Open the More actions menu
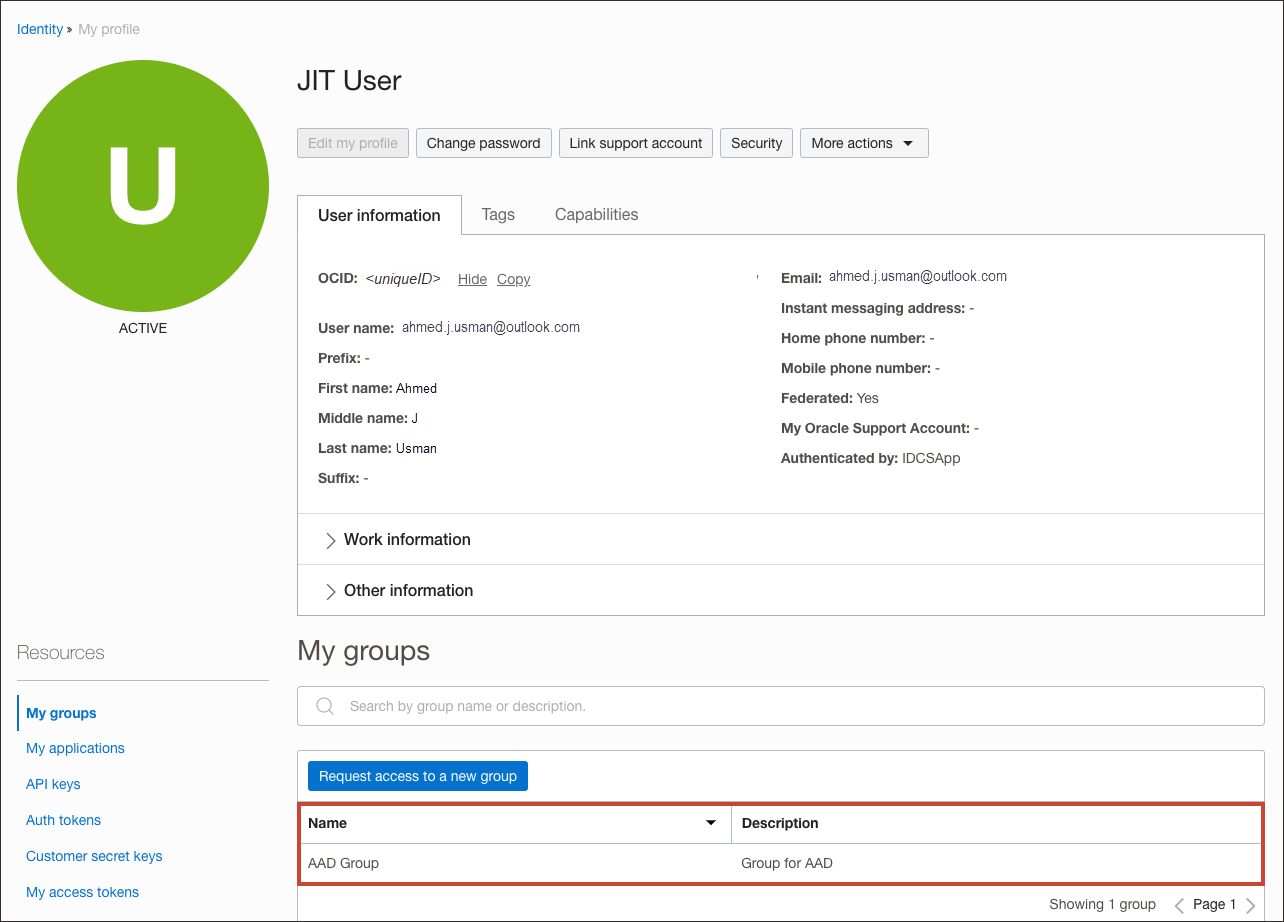 (x=863, y=142)
